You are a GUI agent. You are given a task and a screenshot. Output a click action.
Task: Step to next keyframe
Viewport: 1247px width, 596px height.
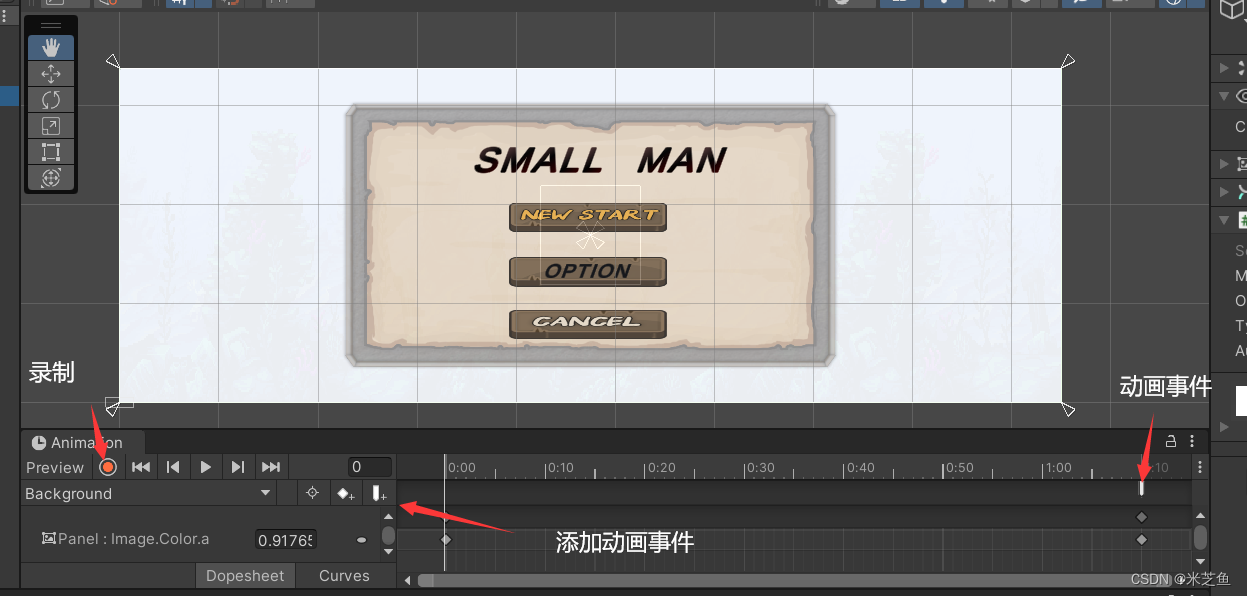(237, 467)
